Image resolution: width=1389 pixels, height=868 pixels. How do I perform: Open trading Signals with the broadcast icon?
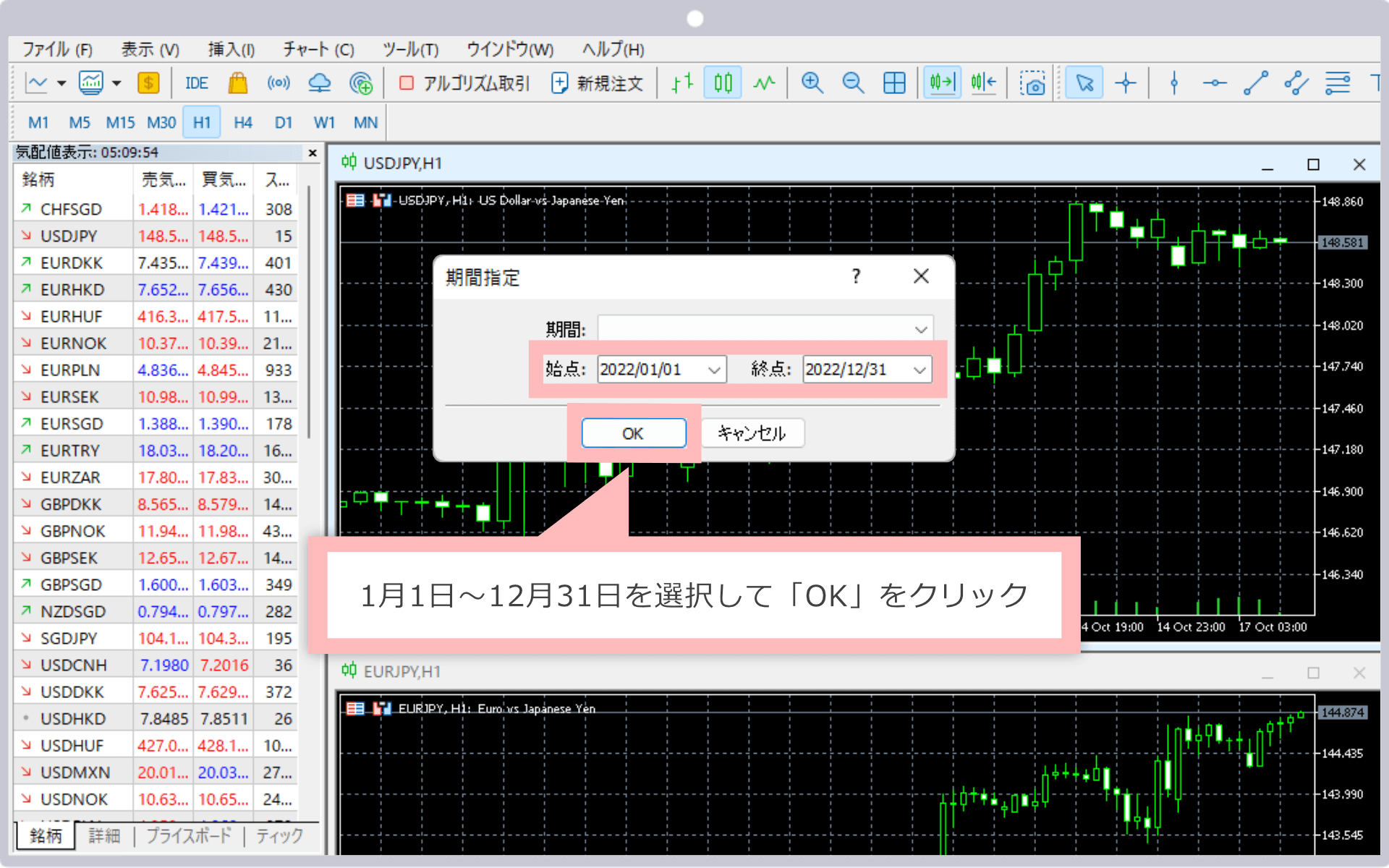tap(279, 82)
